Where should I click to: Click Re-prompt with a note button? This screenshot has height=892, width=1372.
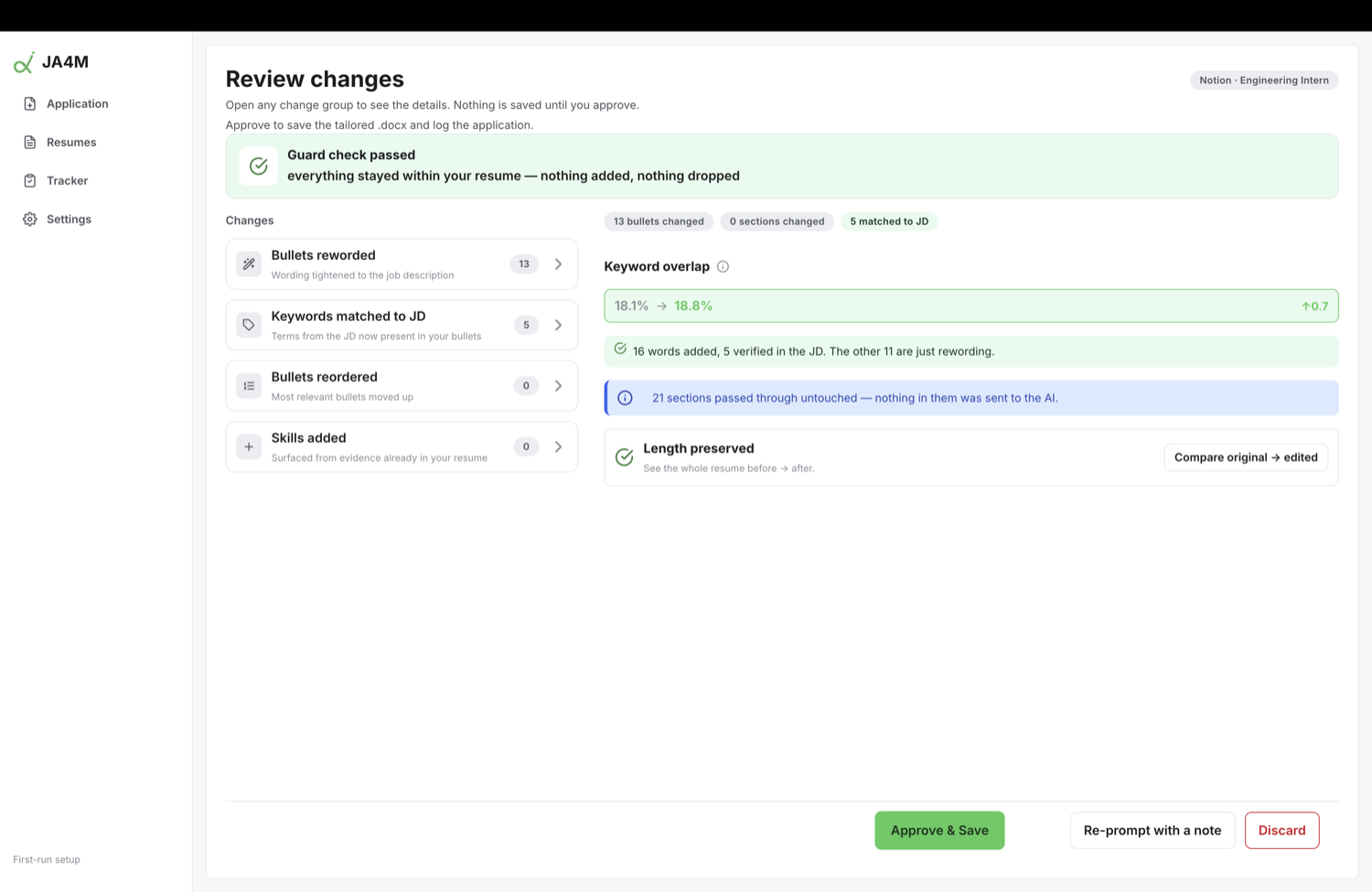(1152, 831)
